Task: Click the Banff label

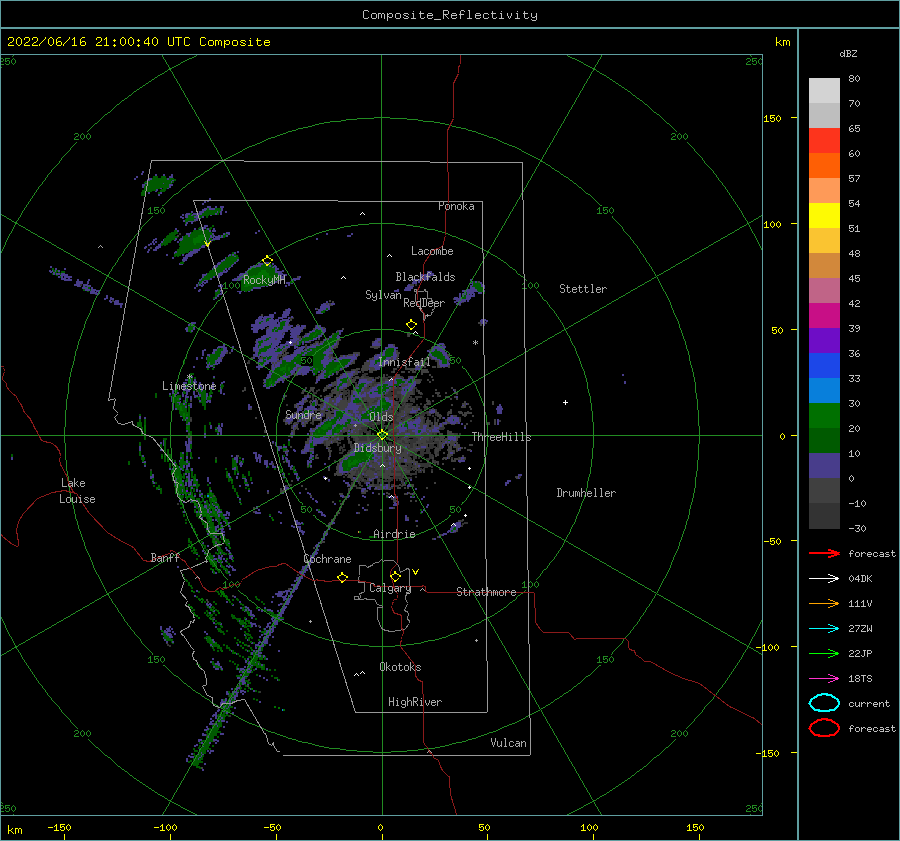Action: 165,557
